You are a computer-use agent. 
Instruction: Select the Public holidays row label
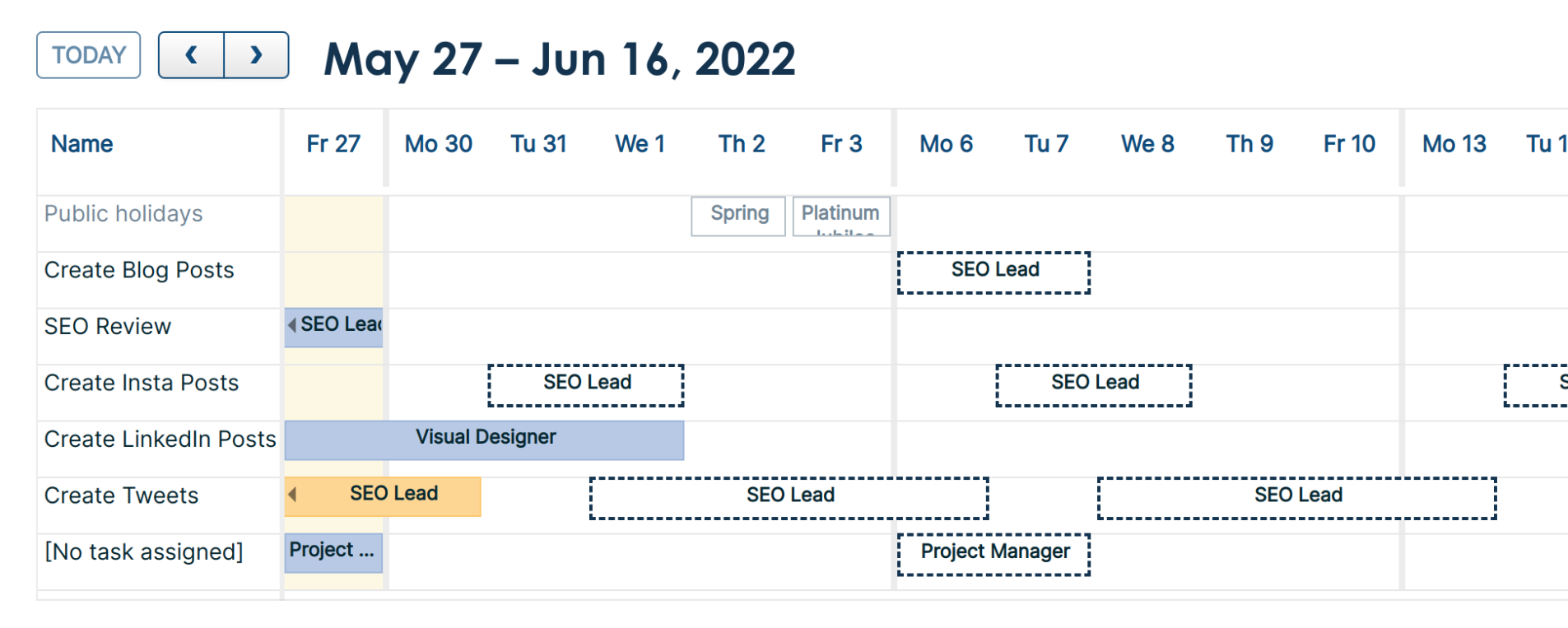pyautogui.click(x=123, y=214)
